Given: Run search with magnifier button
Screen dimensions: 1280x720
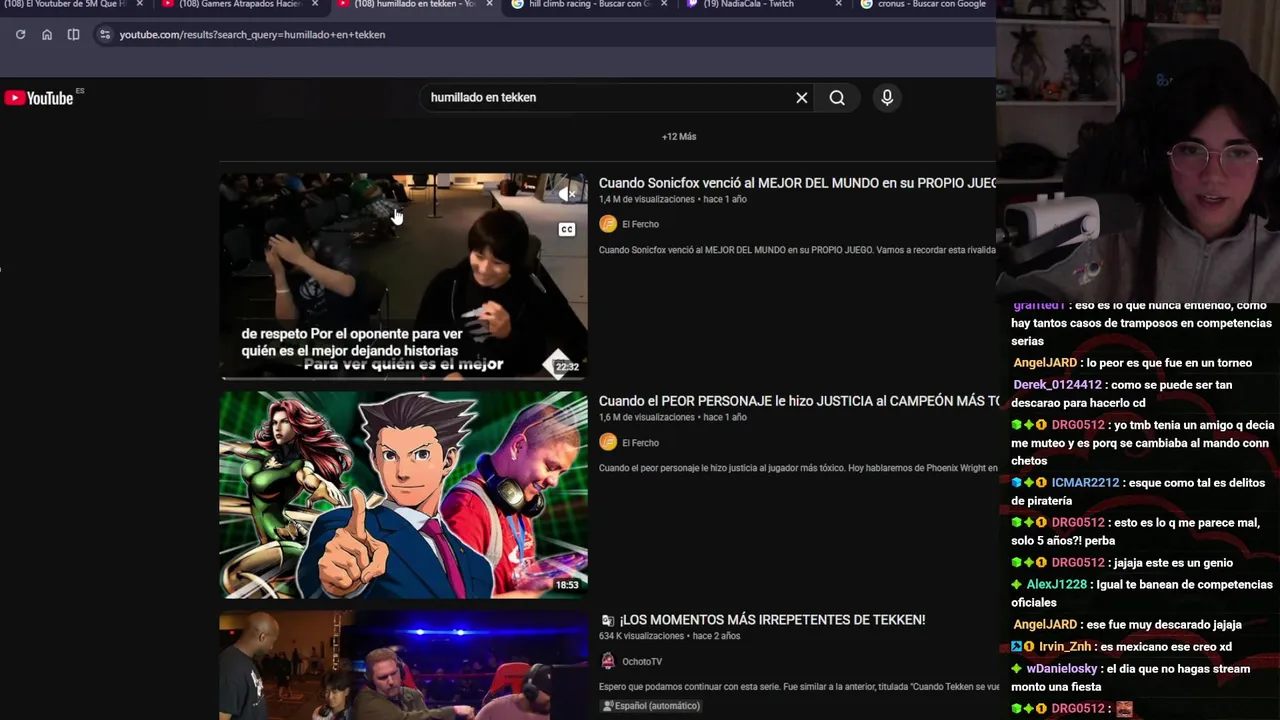Looking at the screenshot, I should [x=837, y=97].
